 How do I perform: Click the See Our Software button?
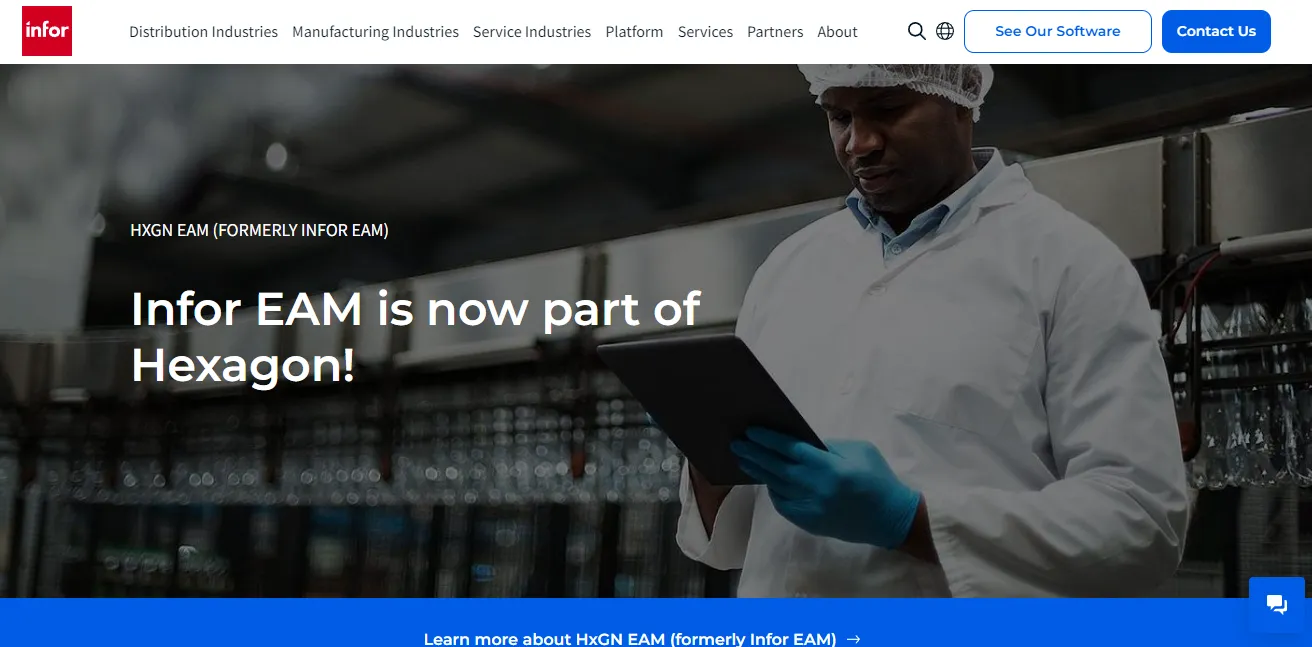1057,31
